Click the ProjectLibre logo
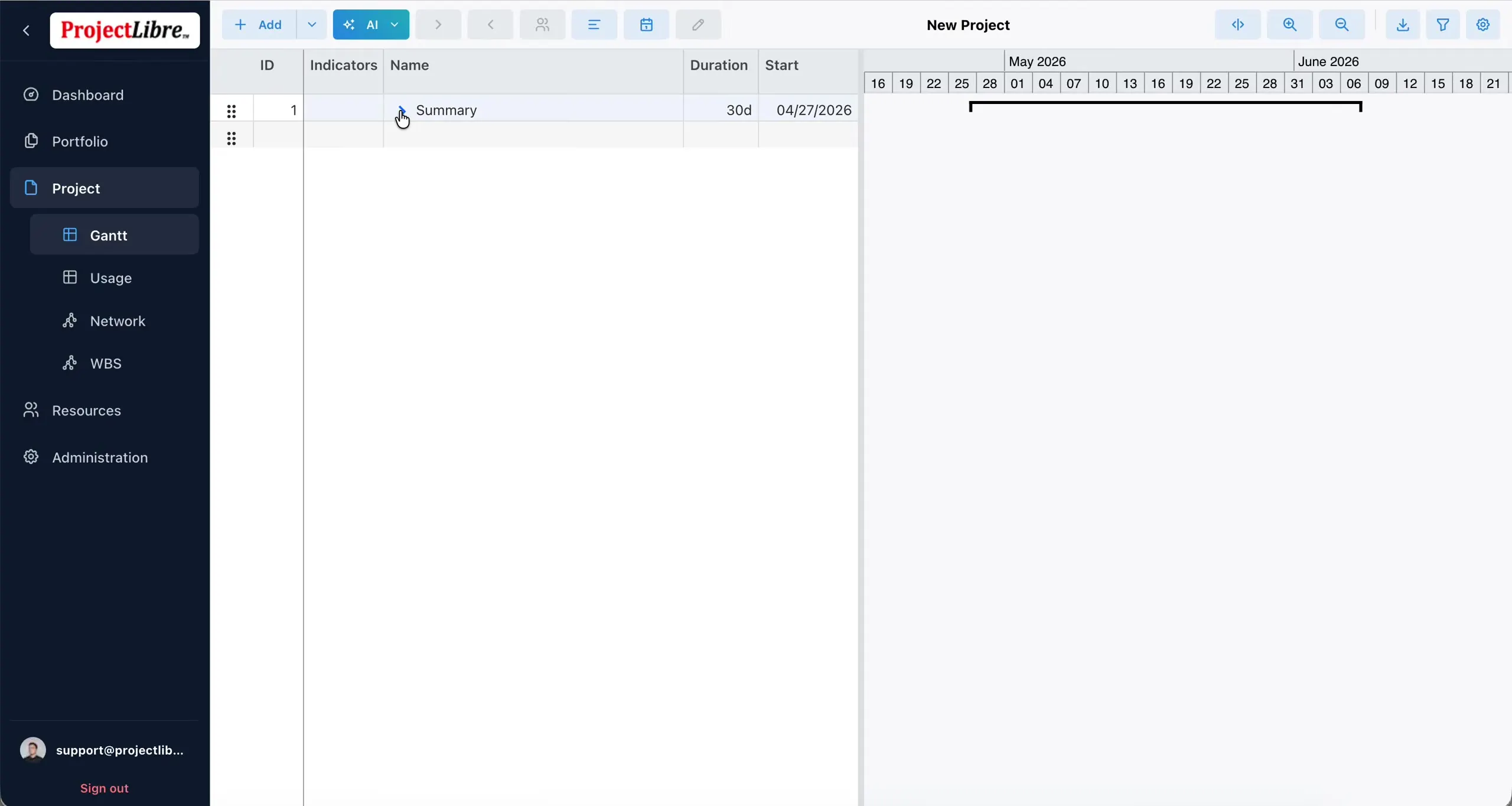This screenshot has height=806, width=1512. click(125, 30)
